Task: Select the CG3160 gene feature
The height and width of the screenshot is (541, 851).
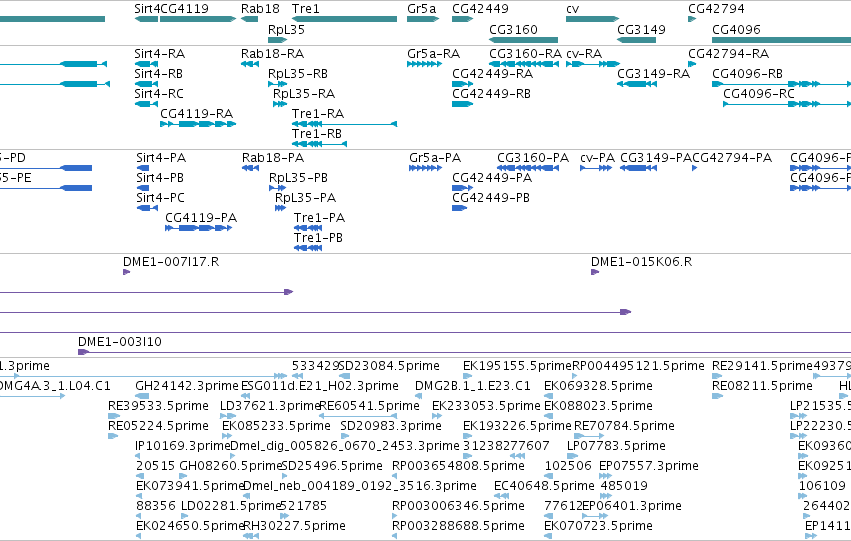Action: point(524,40)
